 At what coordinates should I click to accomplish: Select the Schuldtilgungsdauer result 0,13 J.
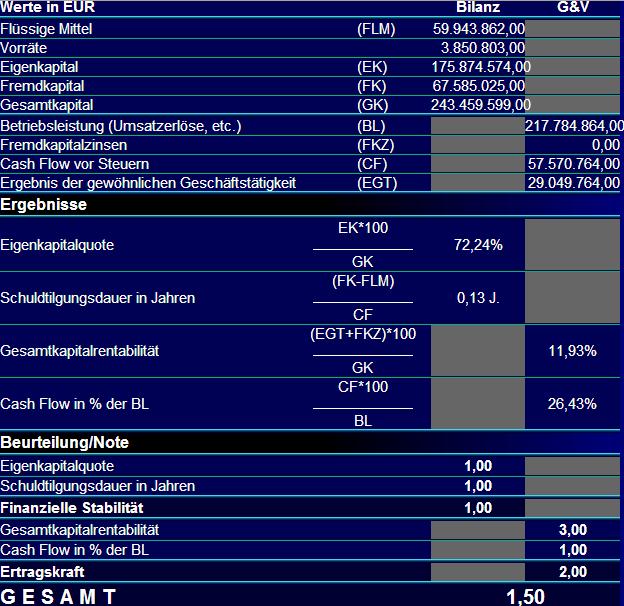coord(478,298)
